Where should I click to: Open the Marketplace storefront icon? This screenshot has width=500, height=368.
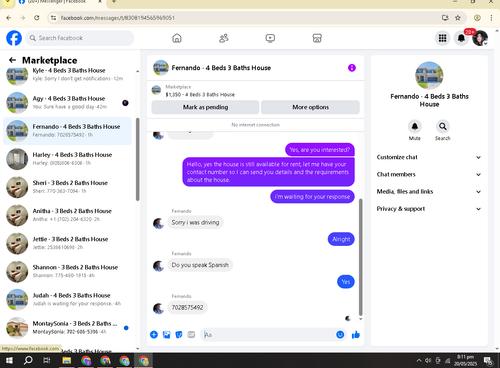tap(317, 38)
